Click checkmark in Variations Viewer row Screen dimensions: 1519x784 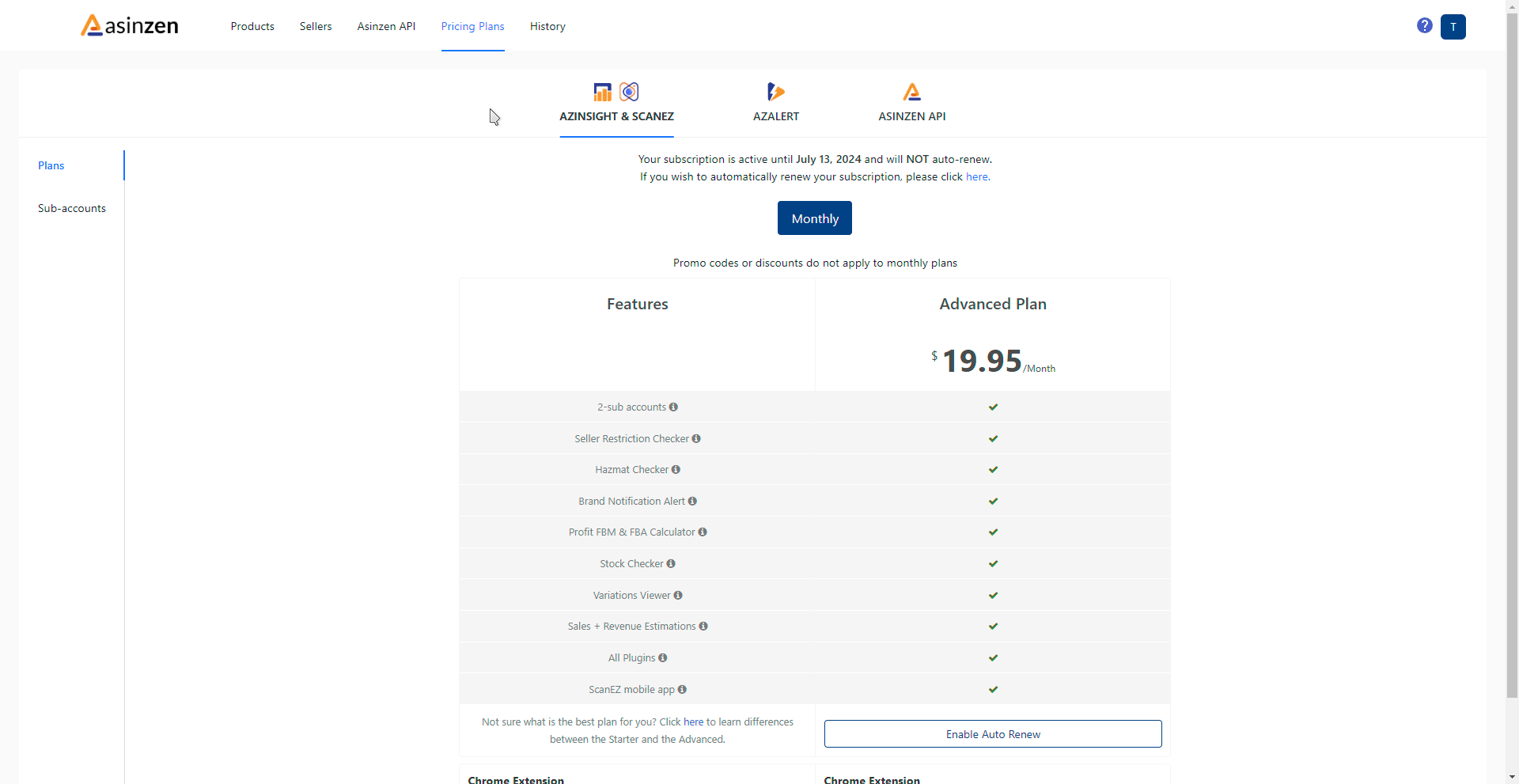(993, 595)
